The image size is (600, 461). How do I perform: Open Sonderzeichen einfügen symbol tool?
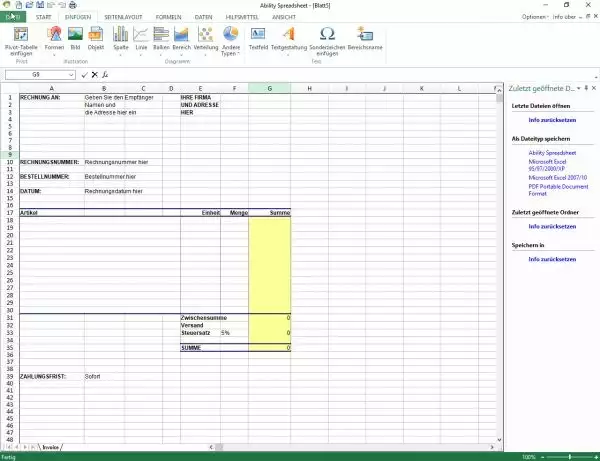click(x=326, y=39)
